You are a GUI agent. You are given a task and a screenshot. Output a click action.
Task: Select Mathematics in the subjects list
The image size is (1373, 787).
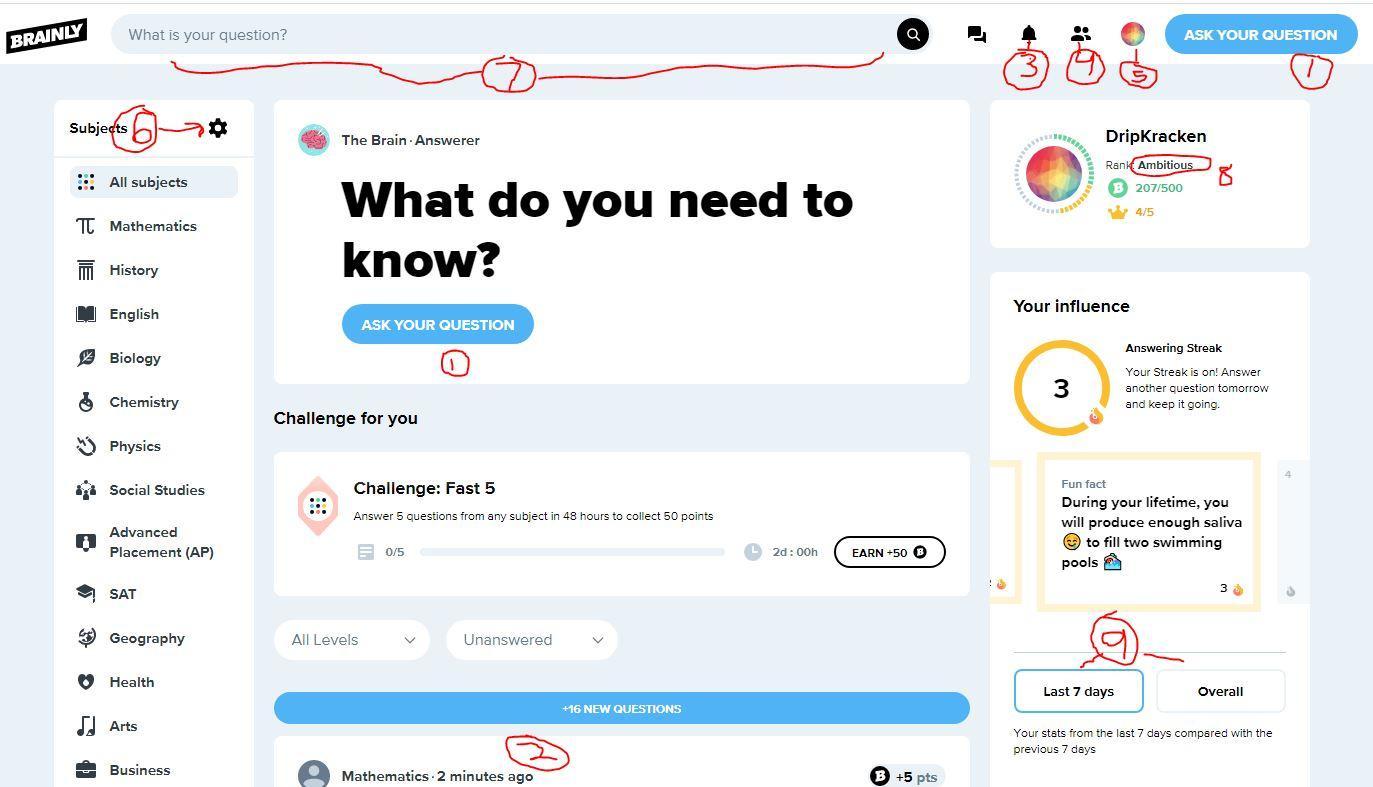click(153, 226)
